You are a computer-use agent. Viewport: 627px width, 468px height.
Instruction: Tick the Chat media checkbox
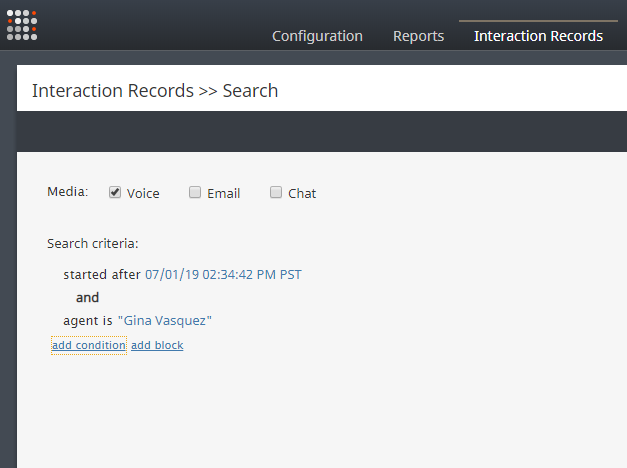[276, 192]
